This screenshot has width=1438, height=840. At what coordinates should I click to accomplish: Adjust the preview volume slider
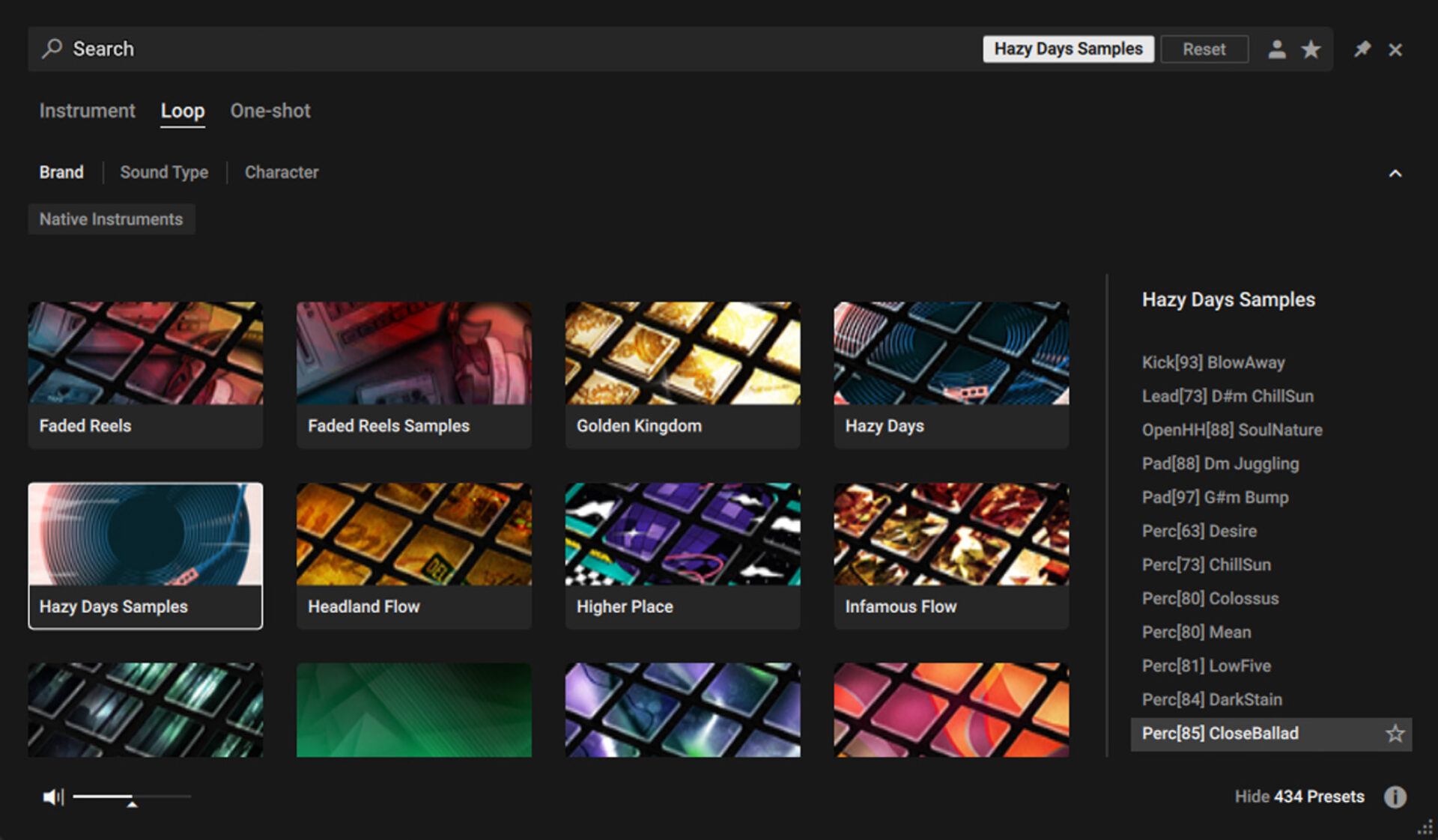(x=132, y=797)
